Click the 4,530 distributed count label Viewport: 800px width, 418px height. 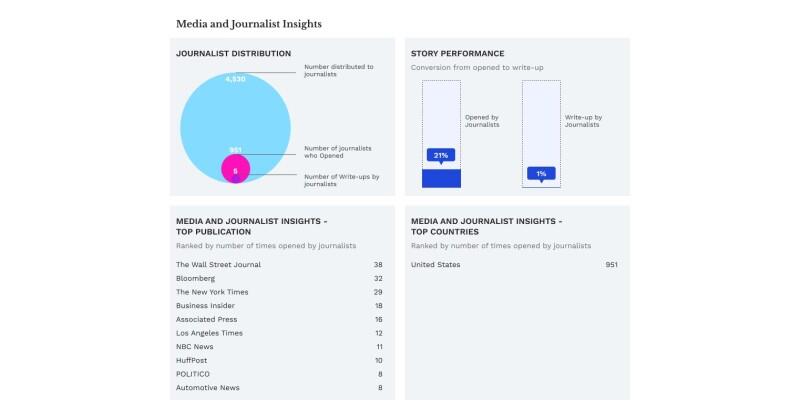pyautogui.click(x=235, y=78)
